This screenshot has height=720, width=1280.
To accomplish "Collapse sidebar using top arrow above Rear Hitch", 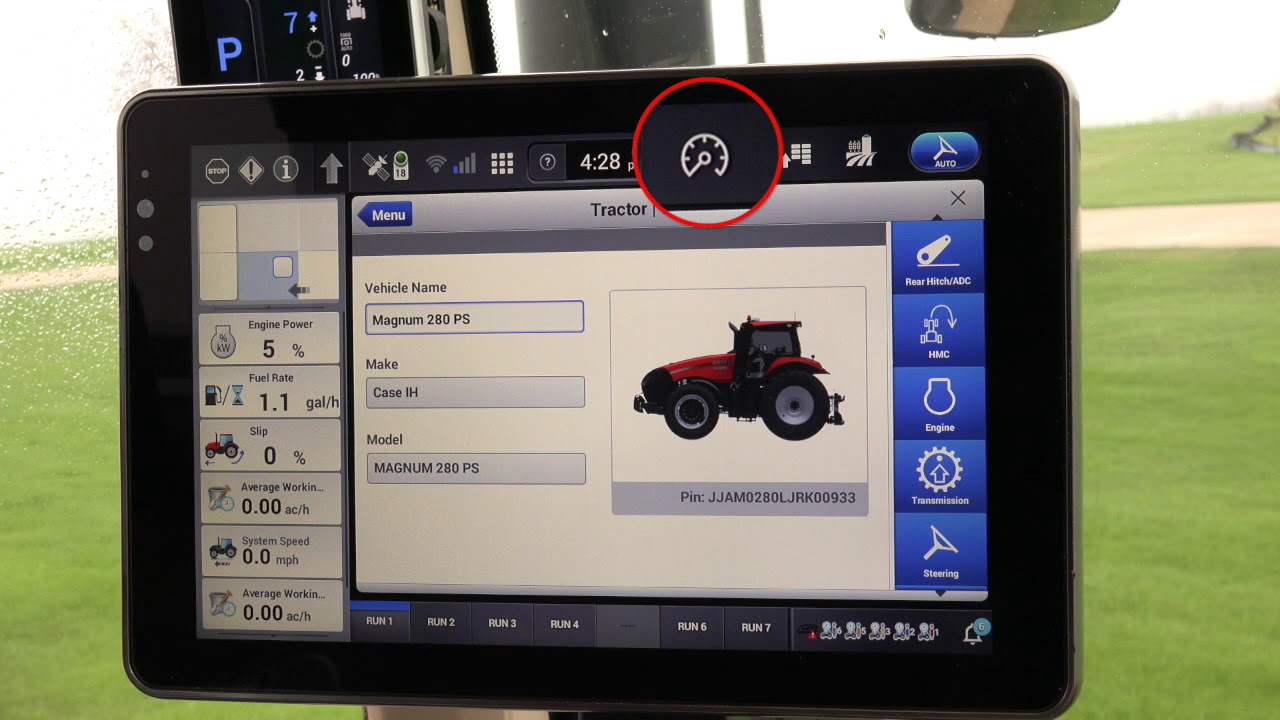I will click(937, 217).
